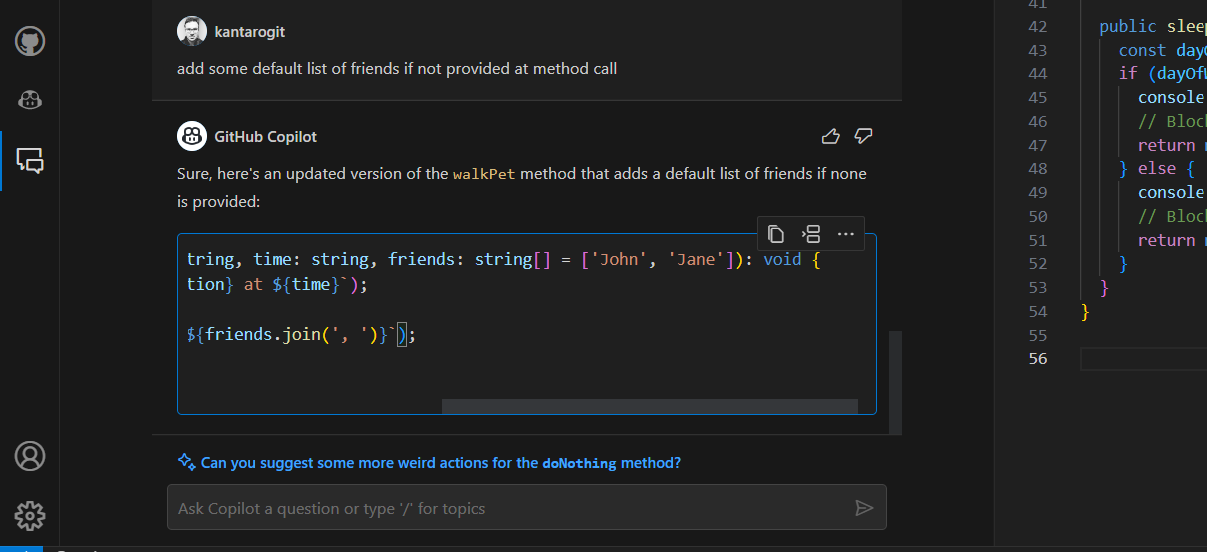Click line number 42 in the editor
The width and height of the screenshot is (1207, 552).
click(1037, 27)
